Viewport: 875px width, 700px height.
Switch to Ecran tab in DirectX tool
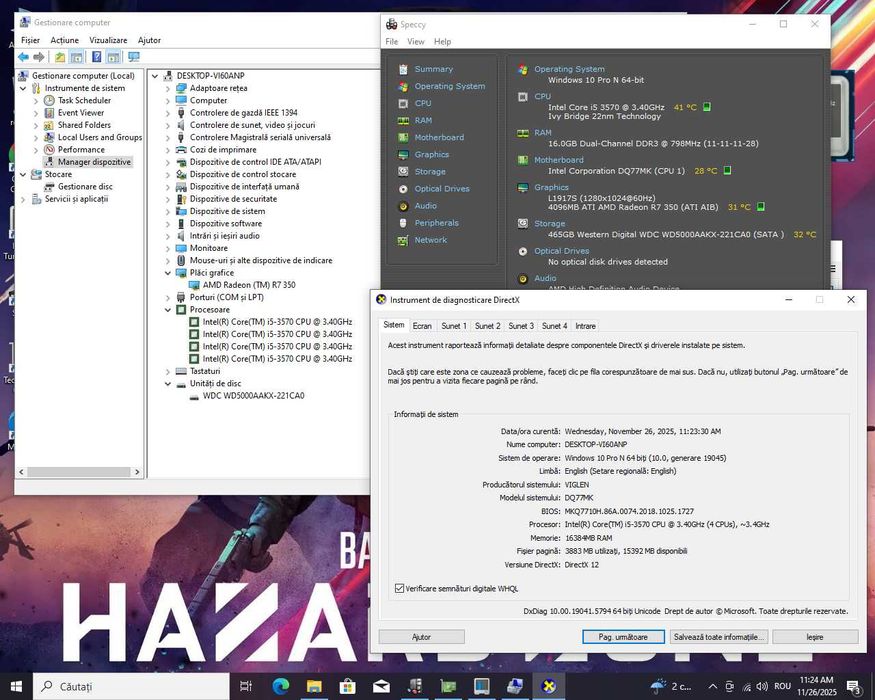click(x=422, y=326)
